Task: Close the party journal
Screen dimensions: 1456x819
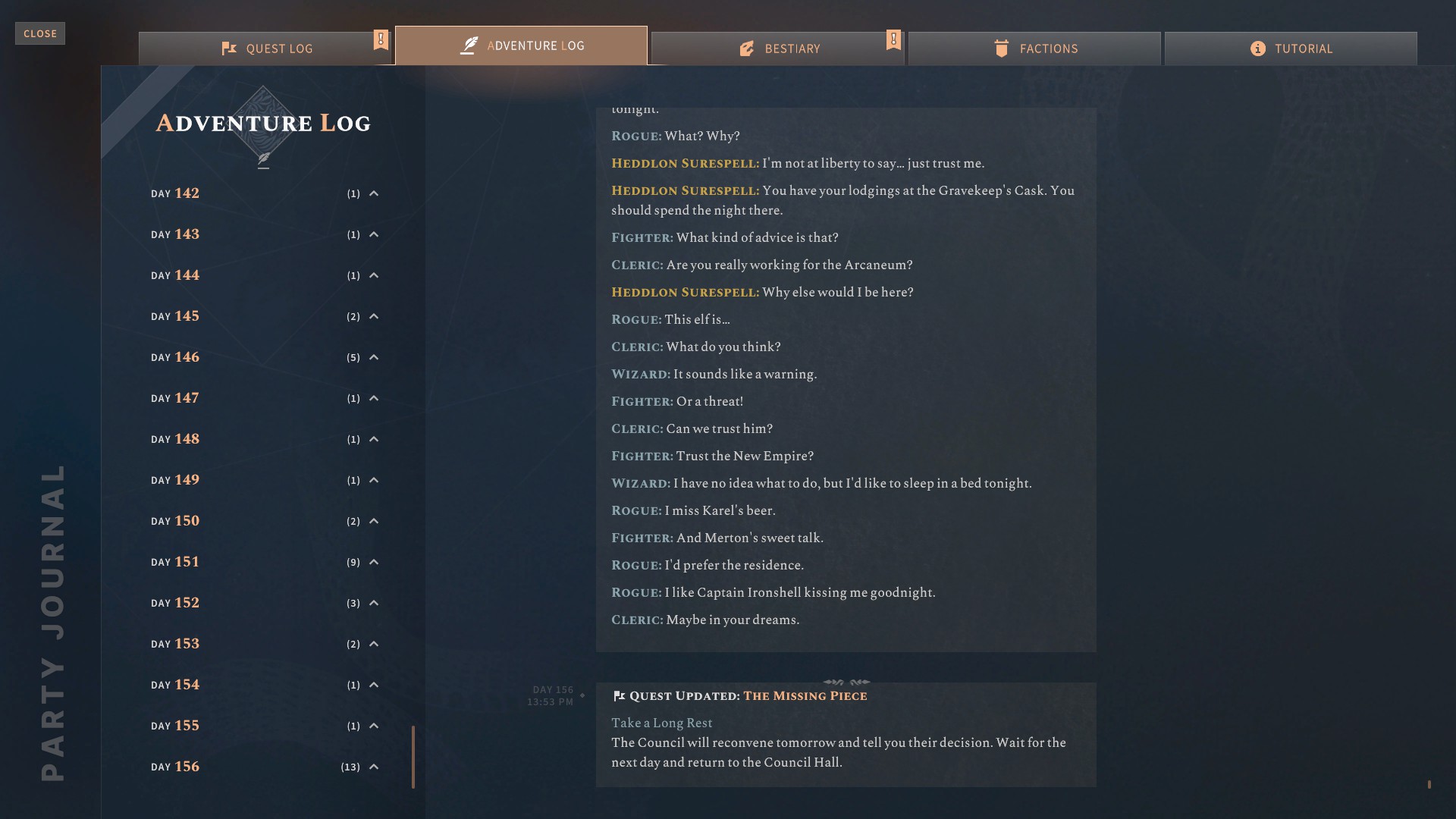Action: click(x=40, y=33)
